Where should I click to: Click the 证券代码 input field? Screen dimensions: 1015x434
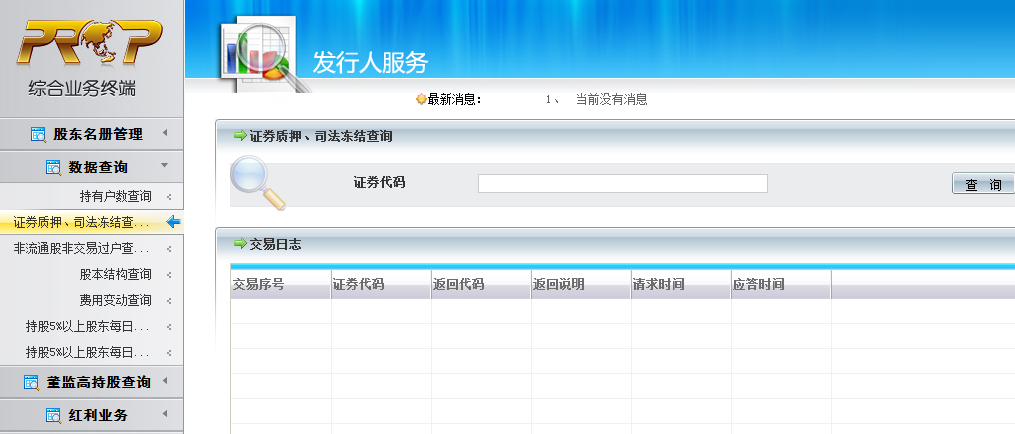pyautogui.click(x=623, y=183)
